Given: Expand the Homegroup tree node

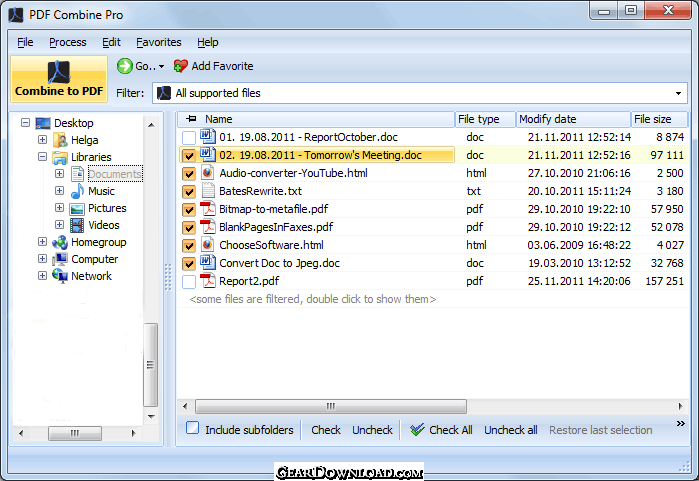Looking at the screenshot, I should pyautogui.click(x=42, y=242).
